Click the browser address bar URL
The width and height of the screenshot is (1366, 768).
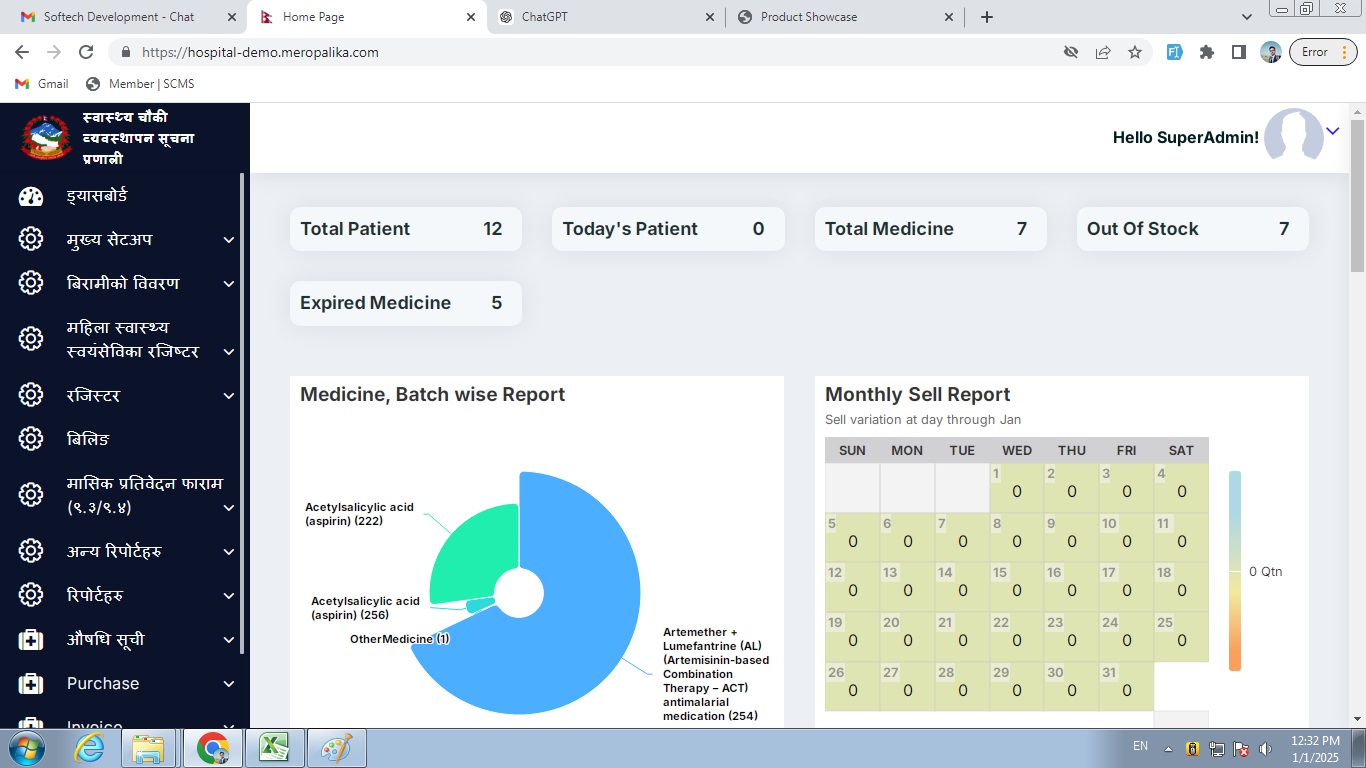pyautogui.click(x=260, y=52)
